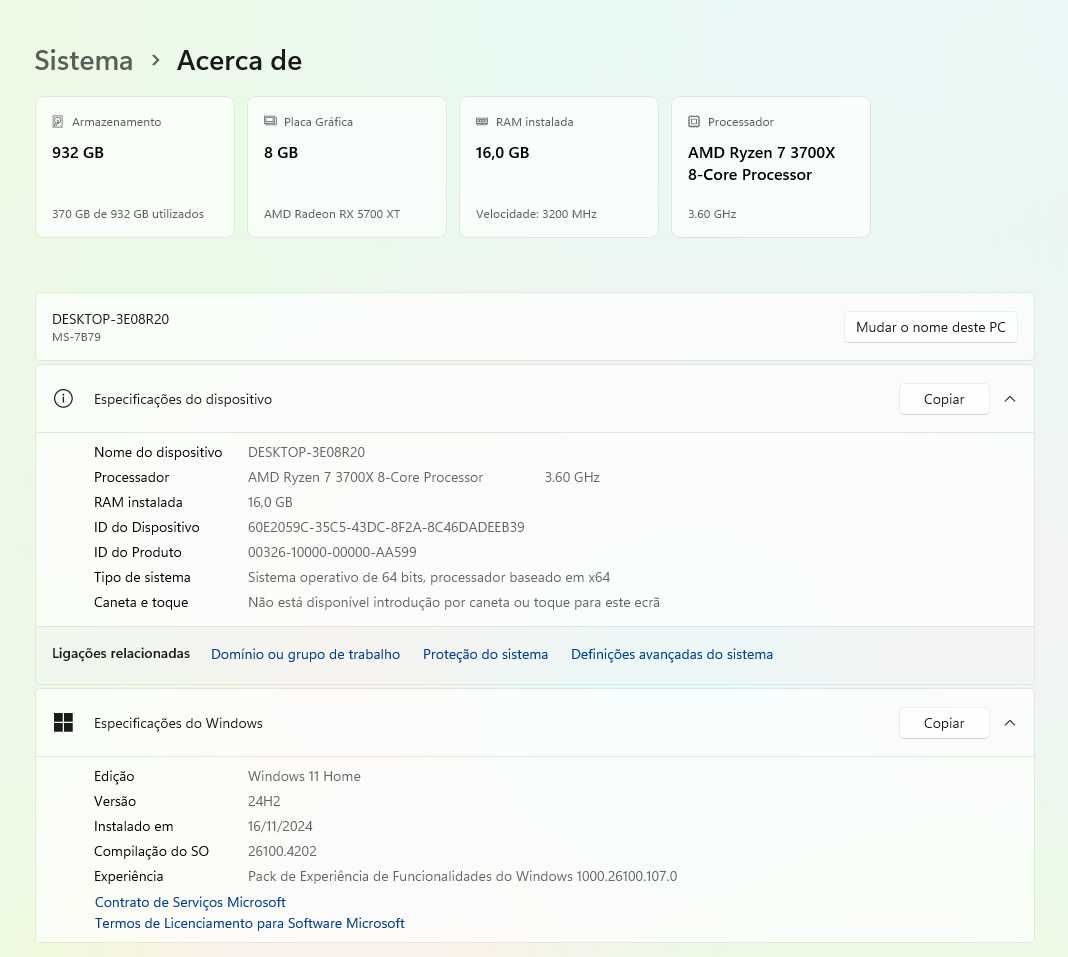
Task: Click the info icon next to Especificações do dispositivo
Action: point(63,398)
